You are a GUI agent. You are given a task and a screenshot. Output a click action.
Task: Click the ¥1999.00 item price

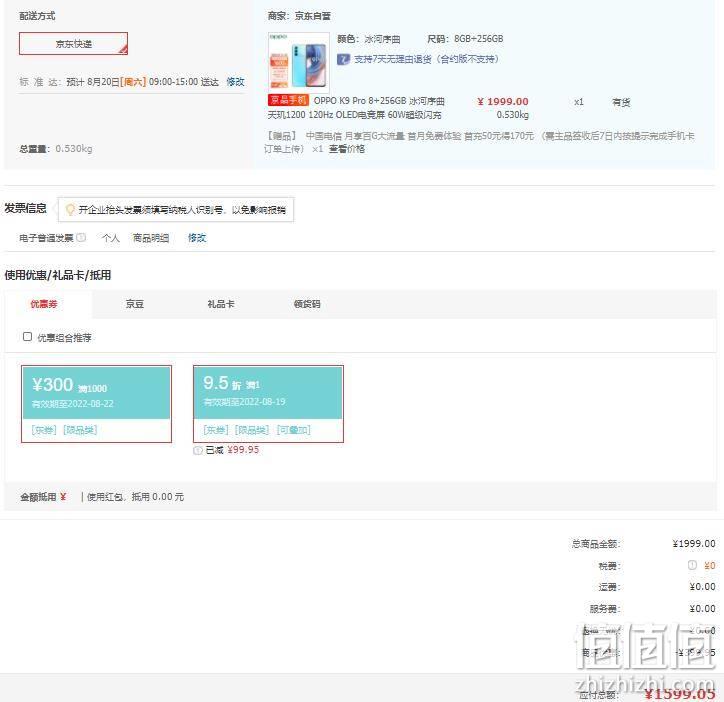tap(503, 102)
